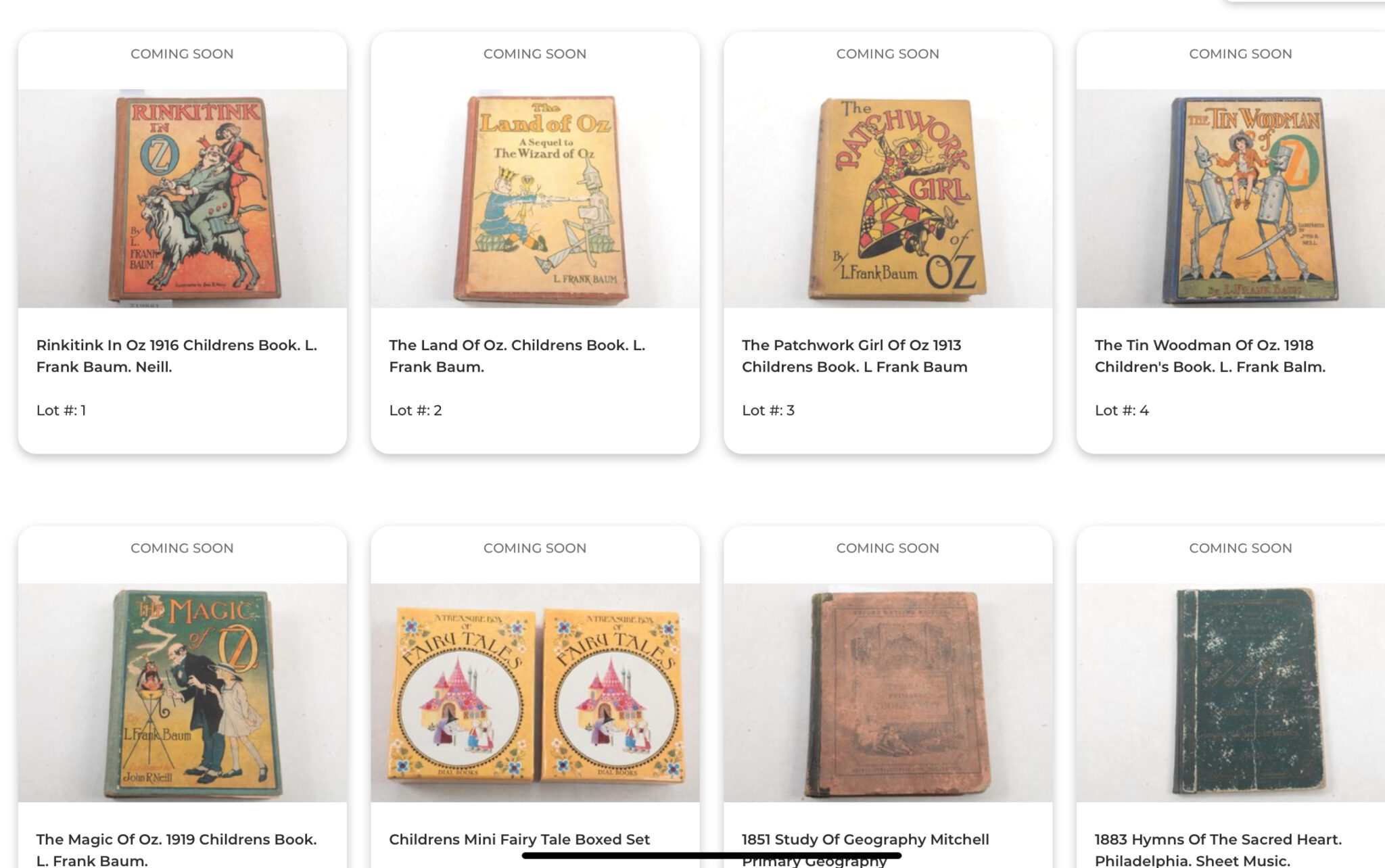Click the Rinkitink In Oz 1916 title
Viewport: 1385px width, 868px height.
177,356
